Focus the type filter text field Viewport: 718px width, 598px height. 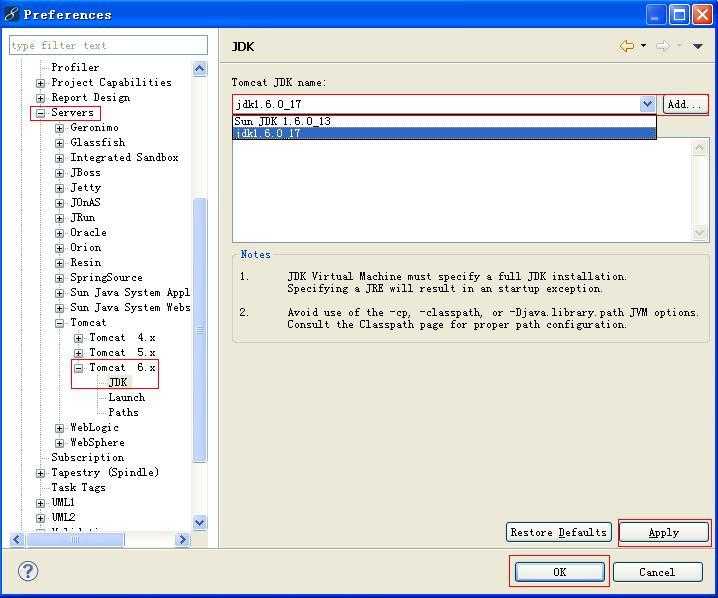click(108, 45)
